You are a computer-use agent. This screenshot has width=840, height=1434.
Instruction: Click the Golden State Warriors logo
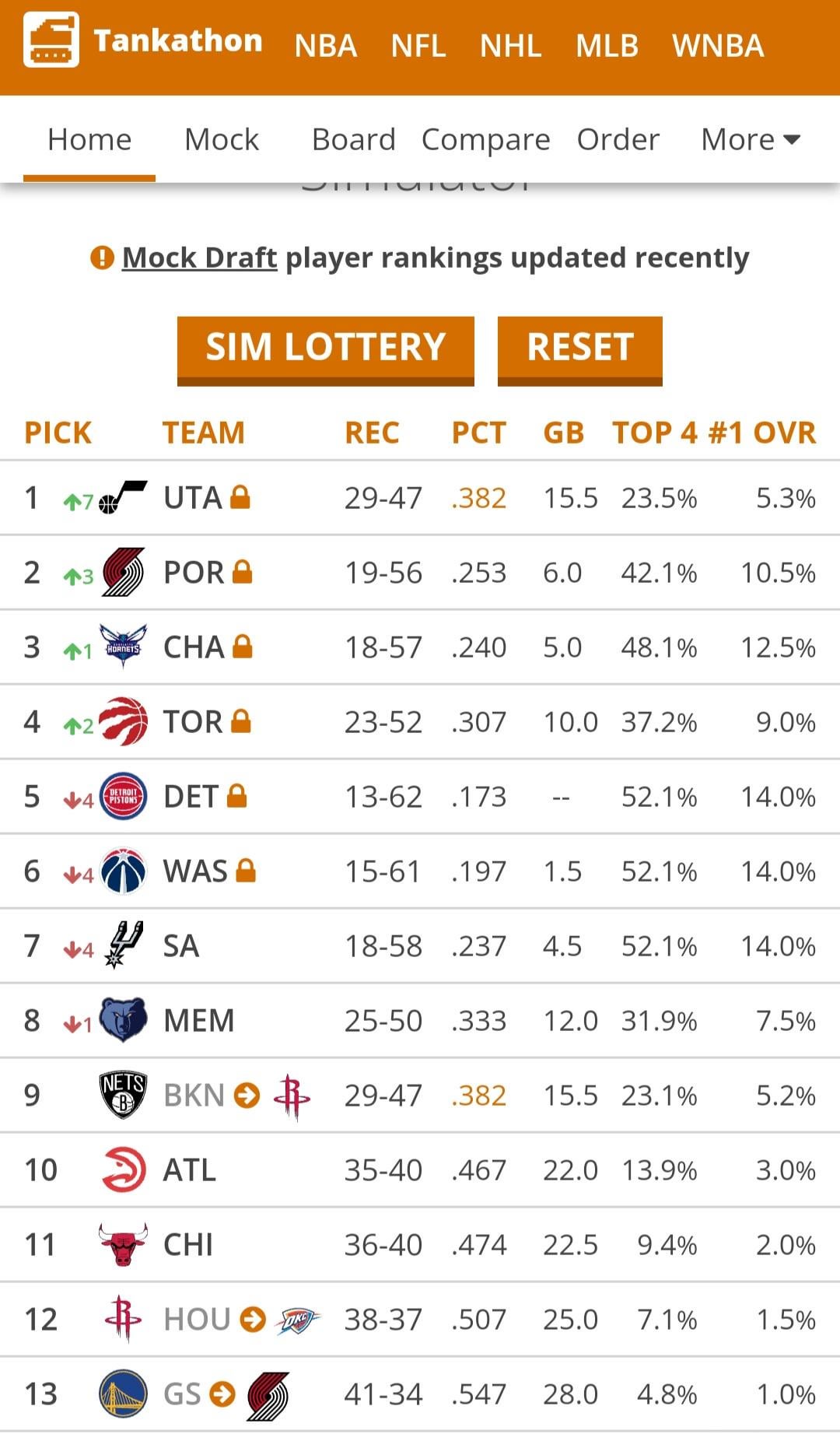point(124,1394)
